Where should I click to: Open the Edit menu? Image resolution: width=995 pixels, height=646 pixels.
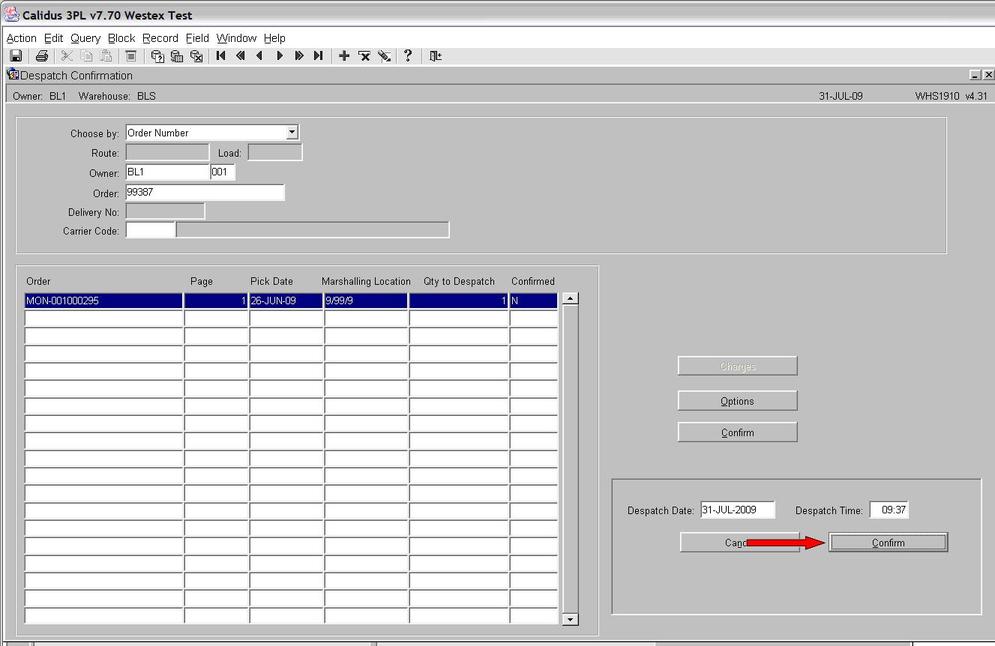click(53, 38)
